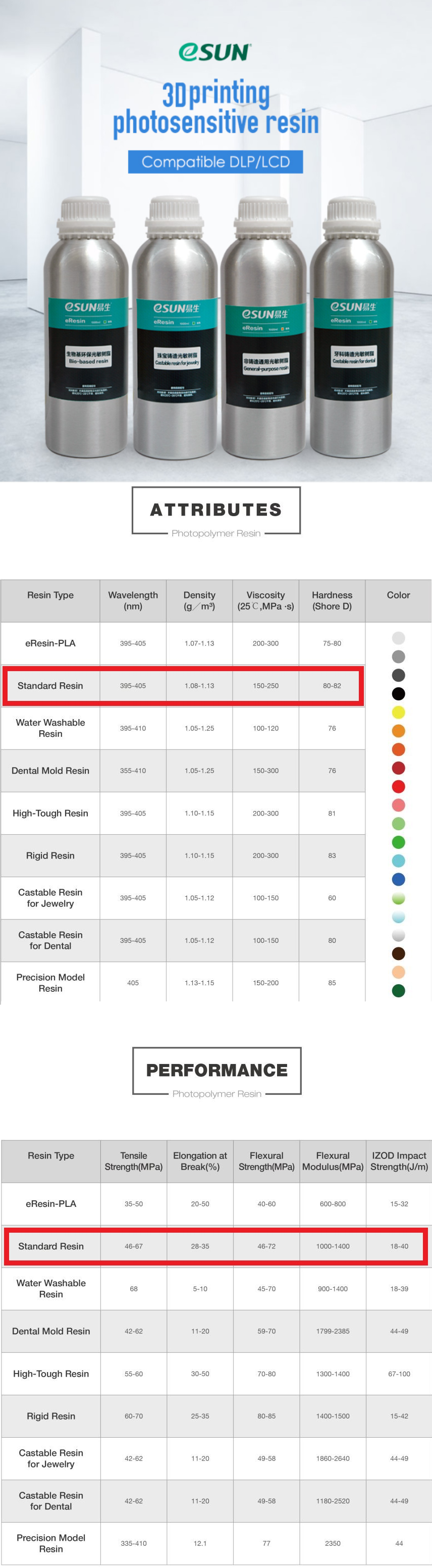Viewport: 432px width, 1568px height.
Task: Click the Tensile Strength(MPa) column header
Action: pyautogui.click(x=134, y=1161)
